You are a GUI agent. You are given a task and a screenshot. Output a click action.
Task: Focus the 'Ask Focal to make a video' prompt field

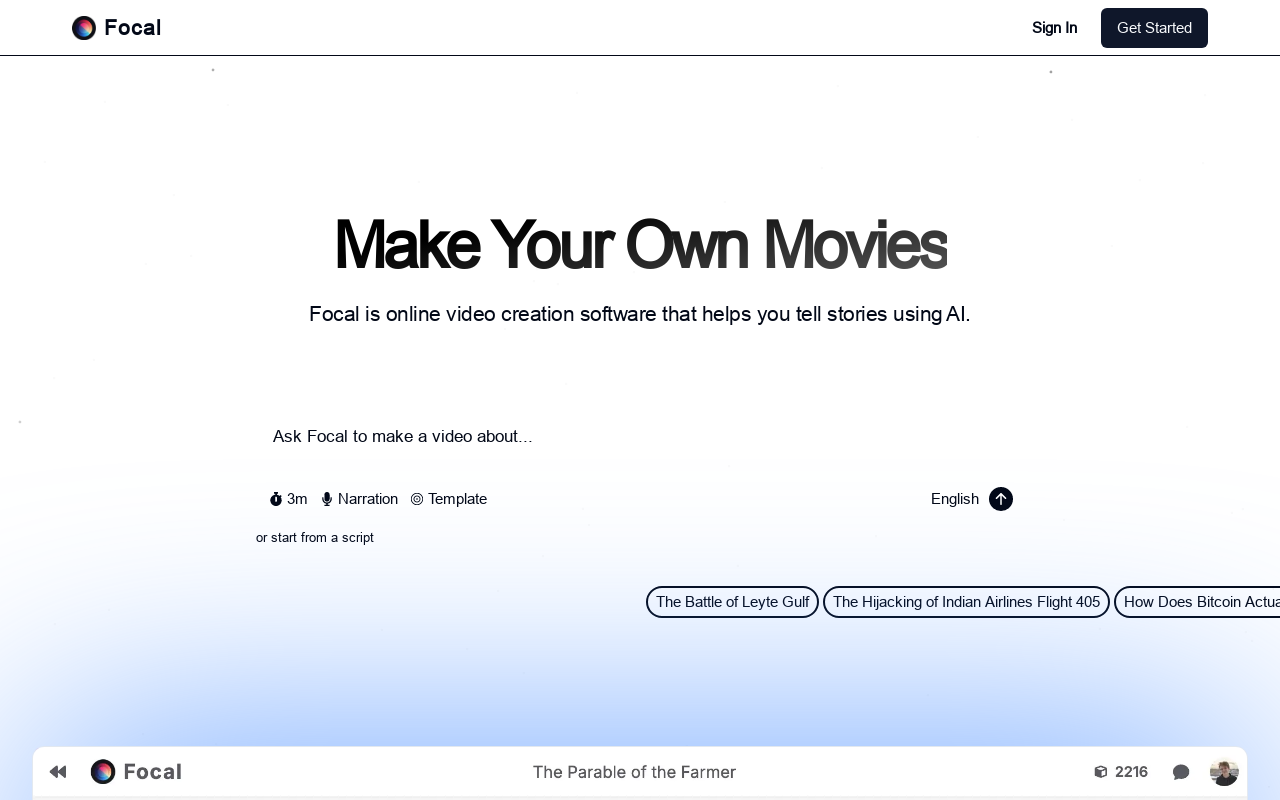click(x=640, y=436)
